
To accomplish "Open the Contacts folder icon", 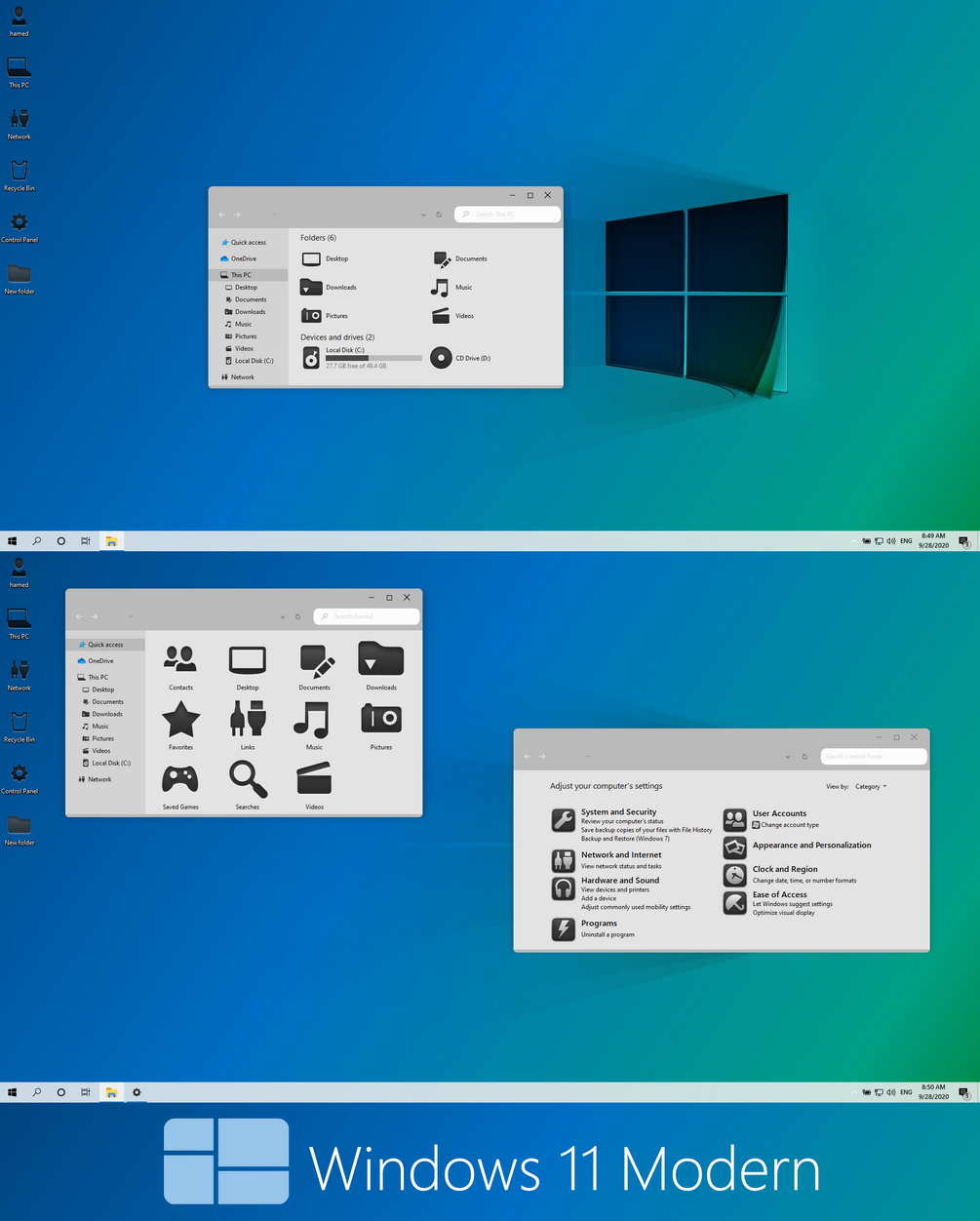I will pos(180,660).
